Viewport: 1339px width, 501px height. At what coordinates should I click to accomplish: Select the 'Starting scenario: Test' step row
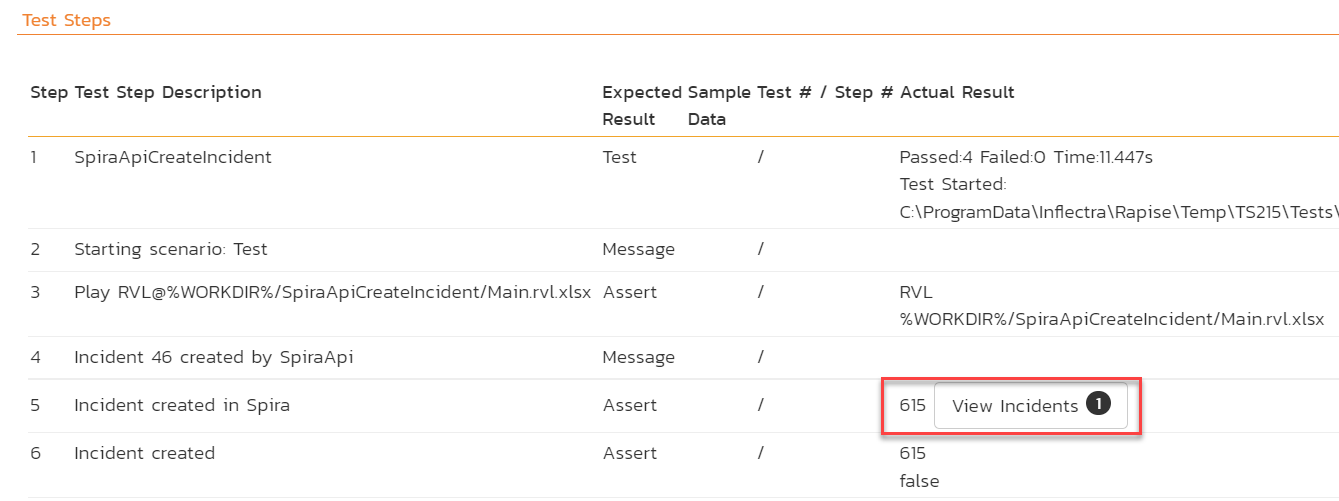pyautogui.click(x=171, y=249)
